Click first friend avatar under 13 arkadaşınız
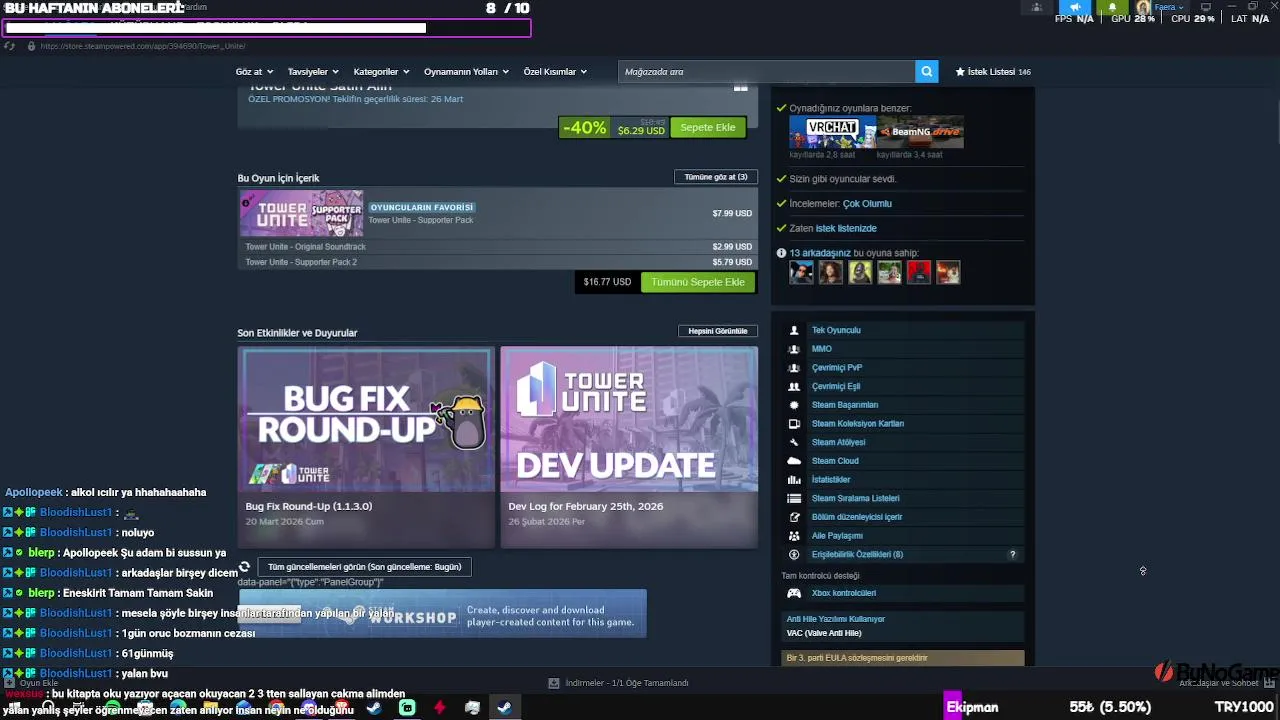1280x720 pixels. pyautogui.click(x=802, y=272)
